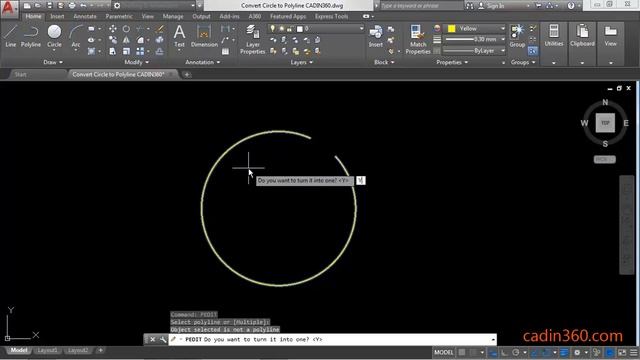Viewport: 640px width, 360px height.
Task: Click the Array tool in Modify
Action: [140, 51]
